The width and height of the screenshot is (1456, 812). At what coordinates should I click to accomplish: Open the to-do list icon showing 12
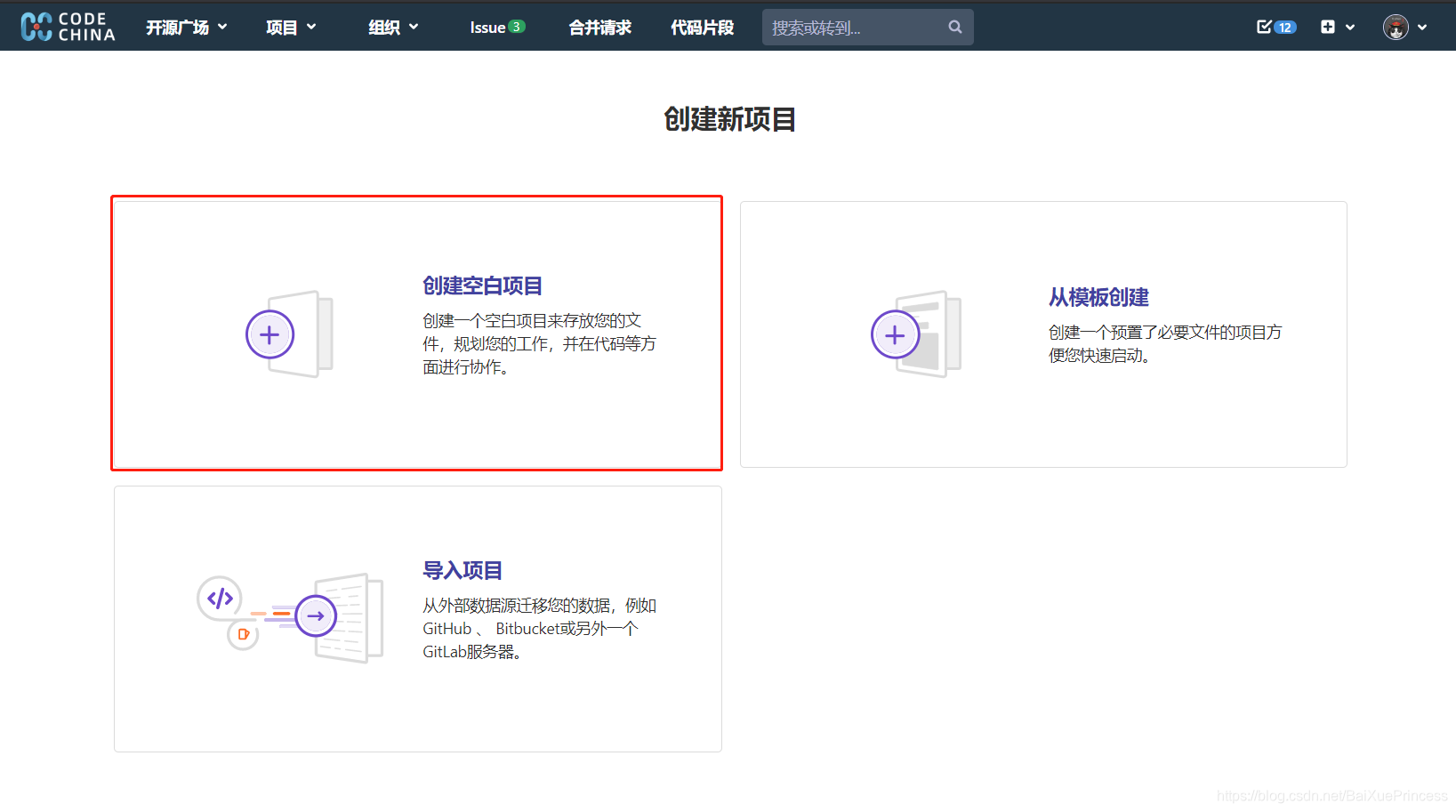pos(1275,27)
